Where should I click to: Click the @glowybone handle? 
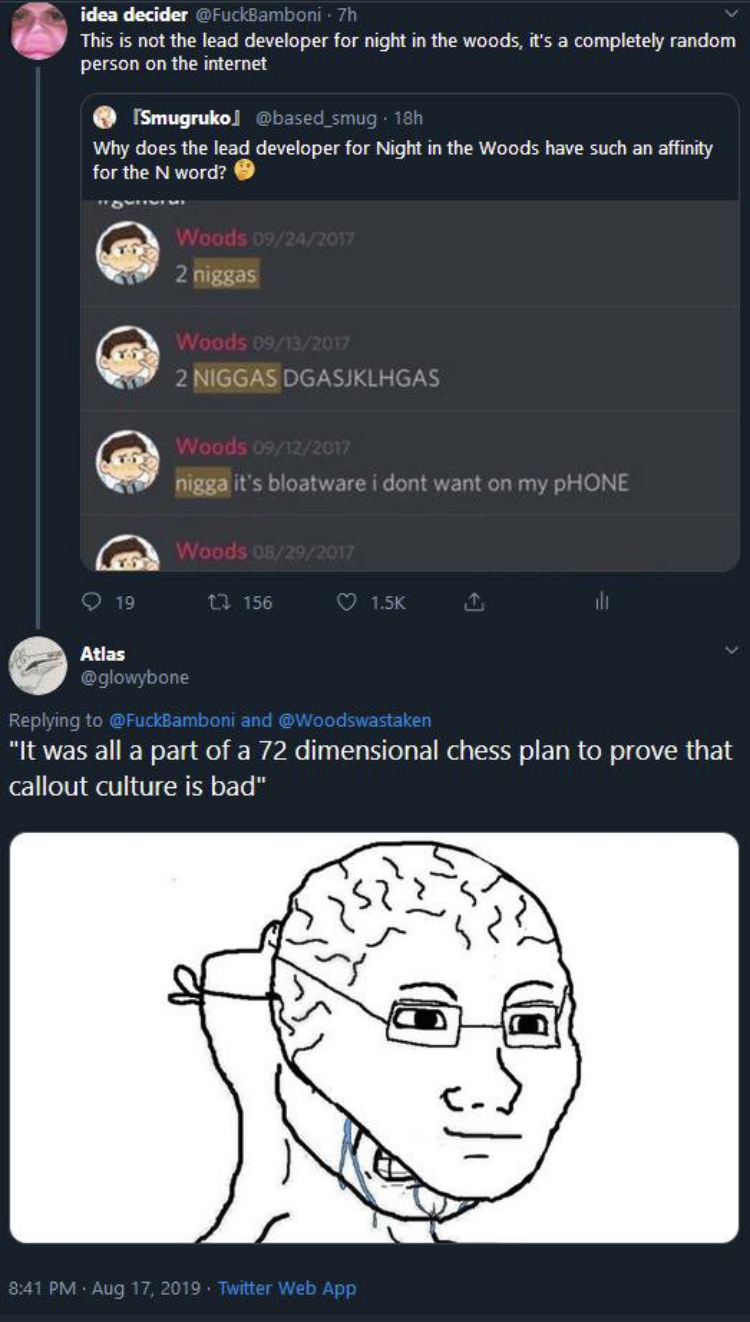(134, 677)
